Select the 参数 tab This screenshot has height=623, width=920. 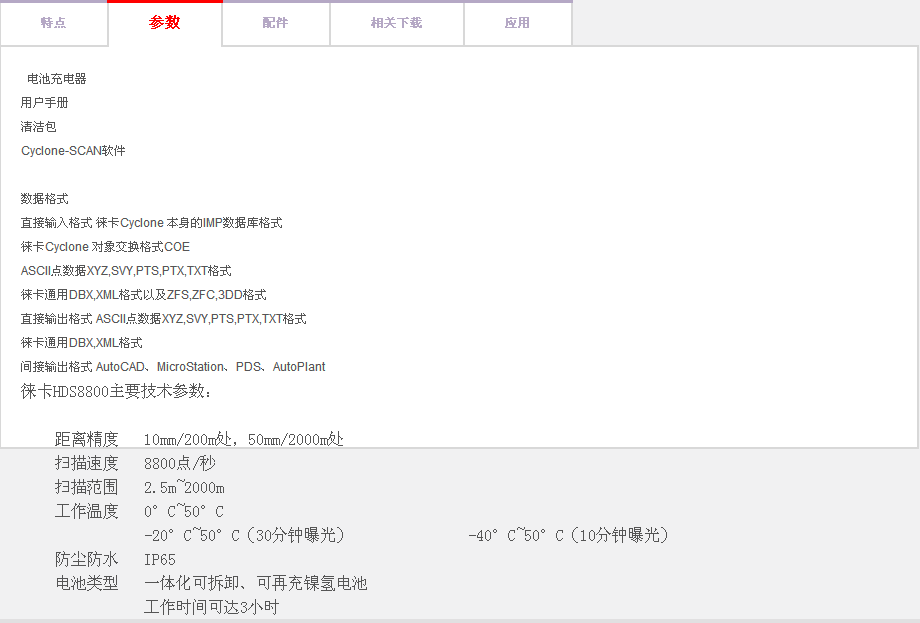[x=165, y=23]
